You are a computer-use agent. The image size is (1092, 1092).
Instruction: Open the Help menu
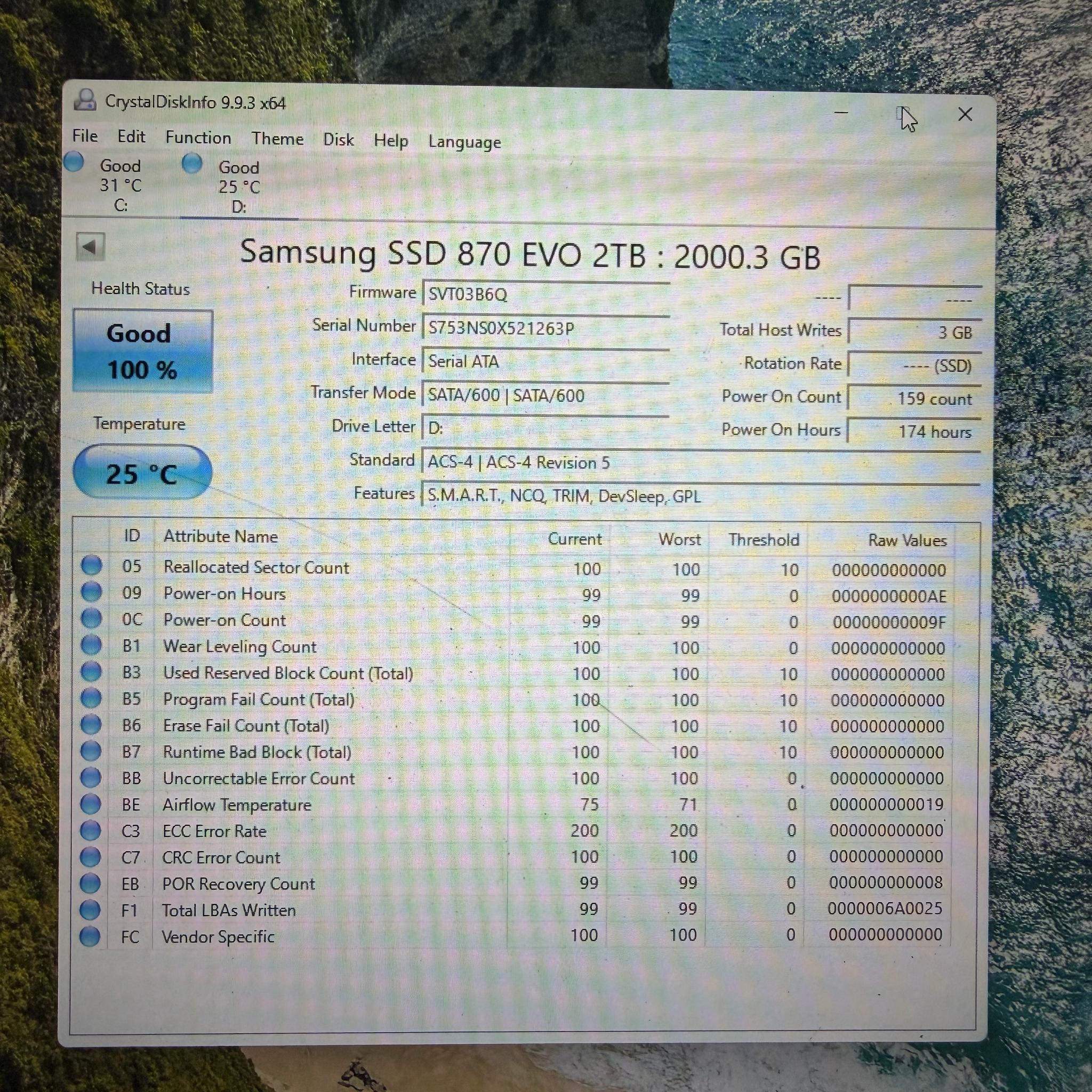pyautogui.click(x=390, y=141)
